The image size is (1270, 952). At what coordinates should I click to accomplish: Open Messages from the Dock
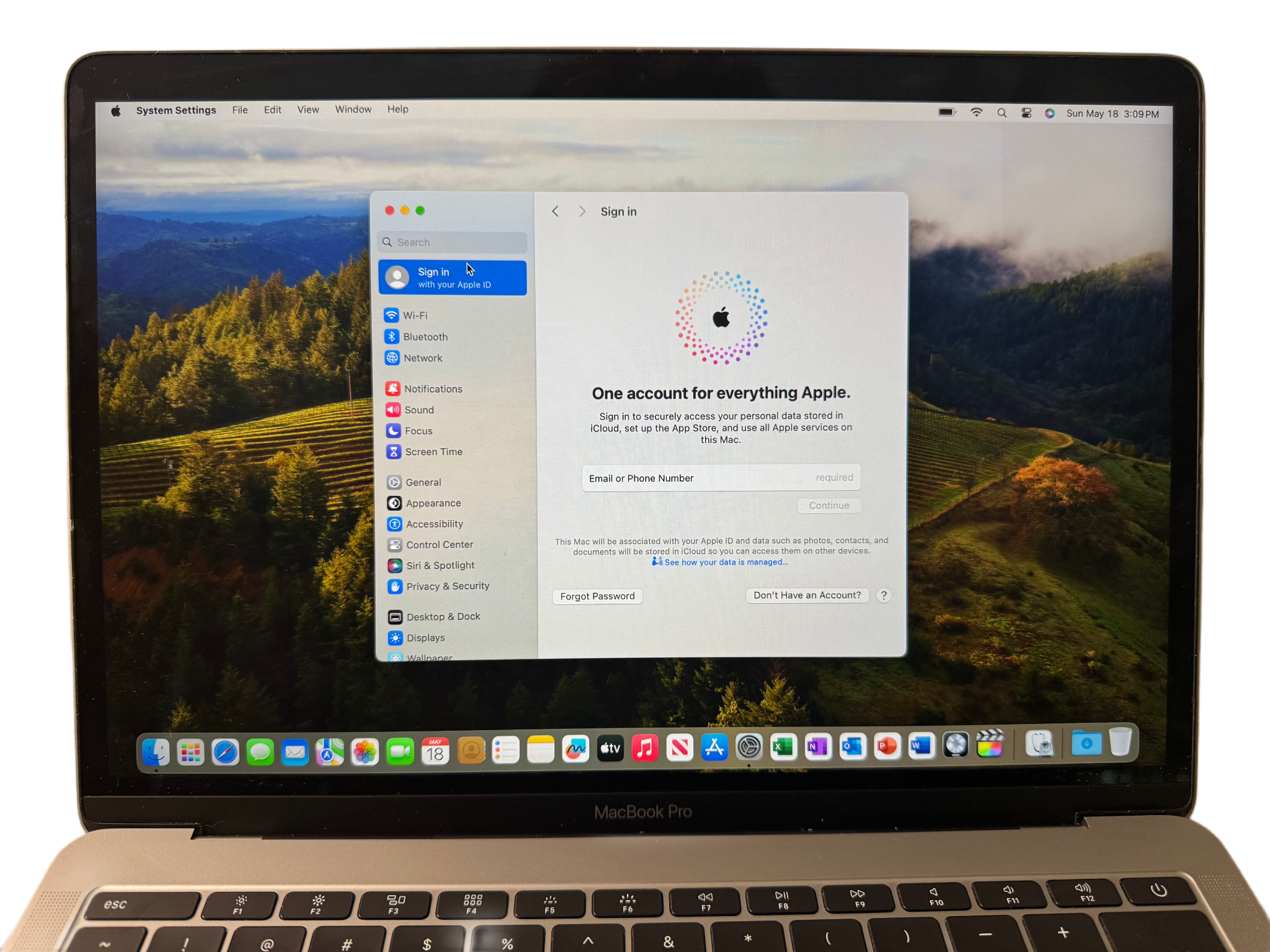[x=260, y=752]
